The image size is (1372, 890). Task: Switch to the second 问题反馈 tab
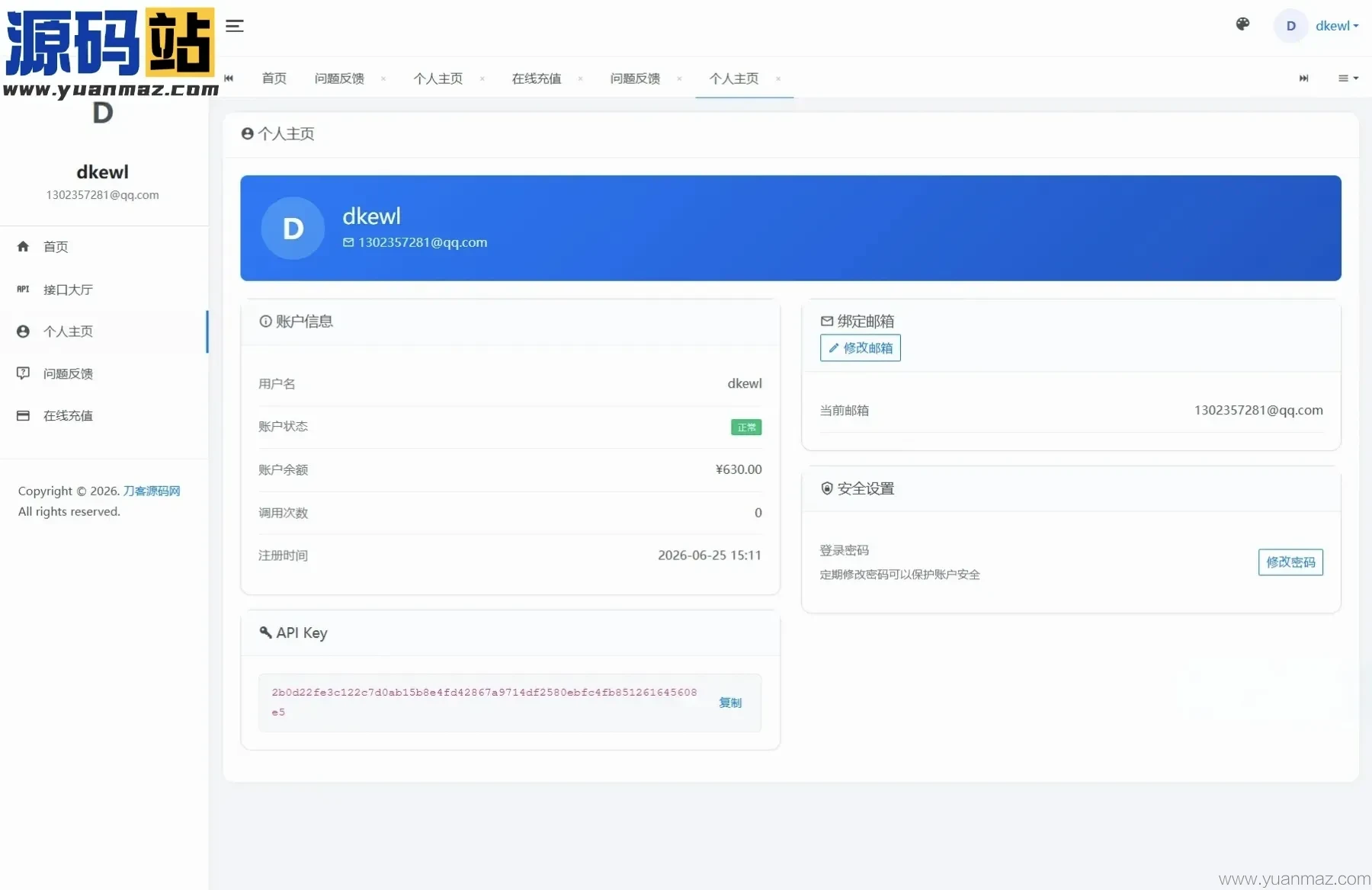coord(635,78)
